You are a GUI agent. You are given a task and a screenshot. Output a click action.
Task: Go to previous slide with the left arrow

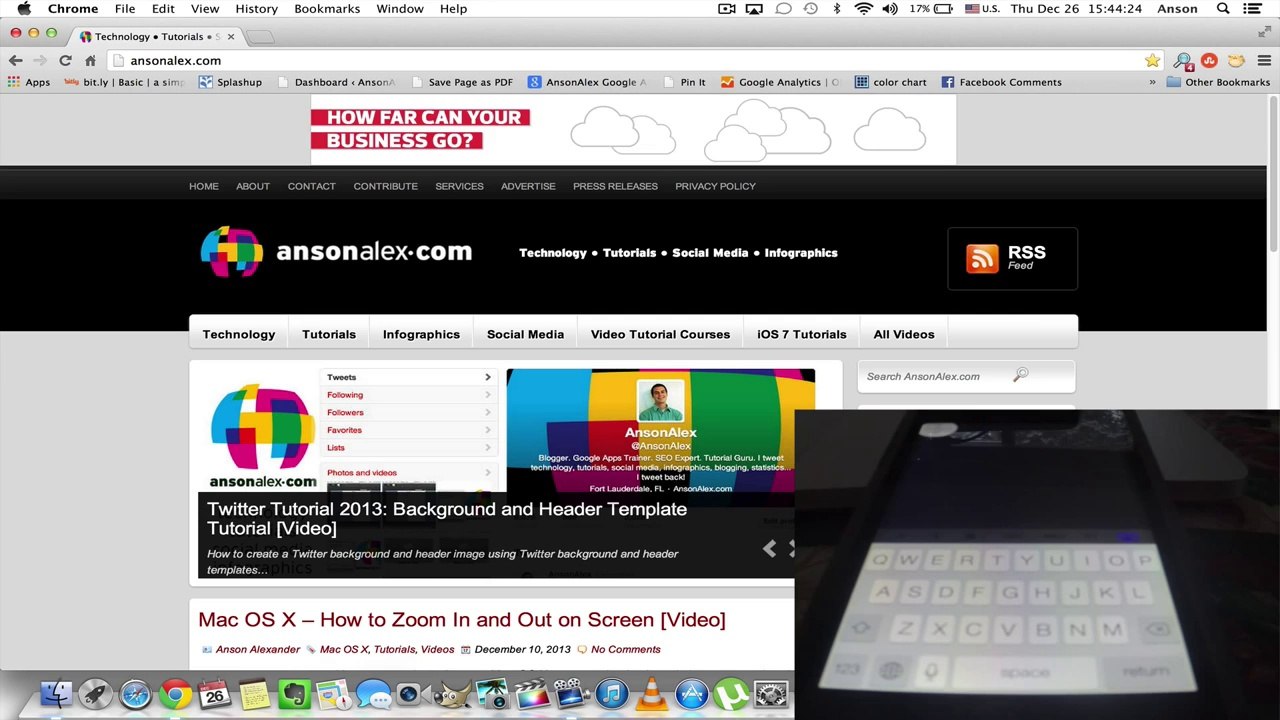tap(769, 548)
